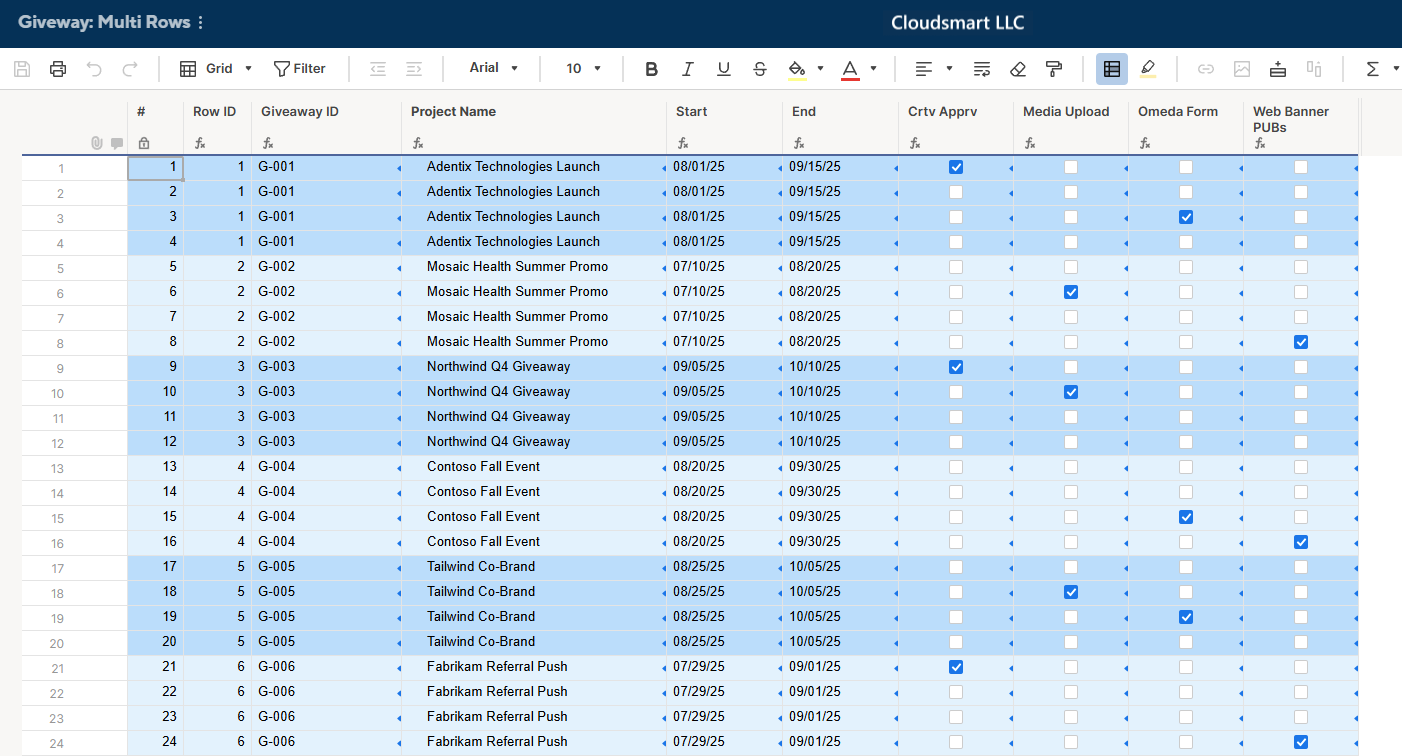Image resolution: width=1402 pixels, height=756 pixels.
Task: Check Media Upload checkbox for row 5
Action: coord(1071,267)
